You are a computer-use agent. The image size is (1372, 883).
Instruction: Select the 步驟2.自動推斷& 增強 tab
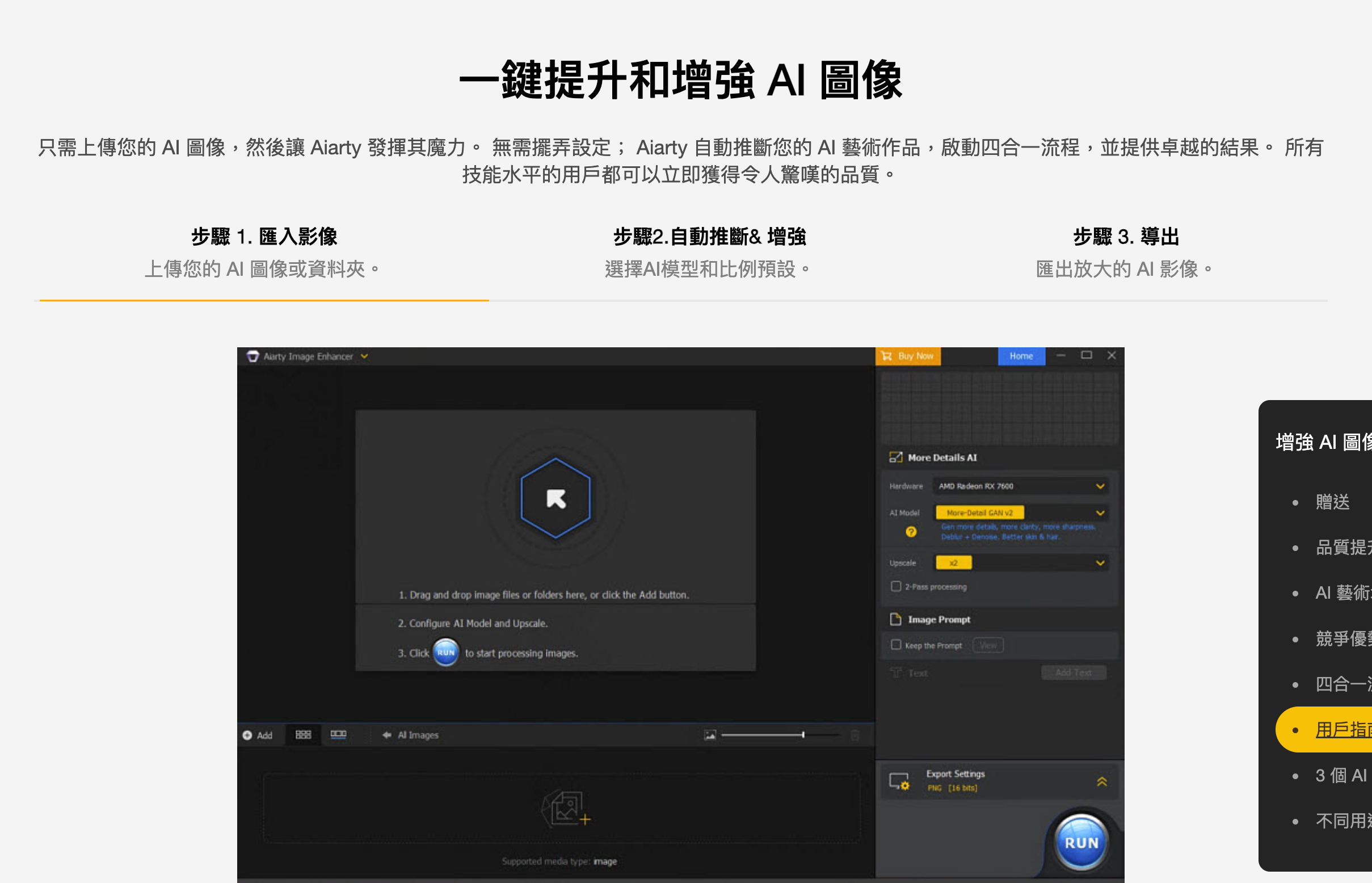709,253
